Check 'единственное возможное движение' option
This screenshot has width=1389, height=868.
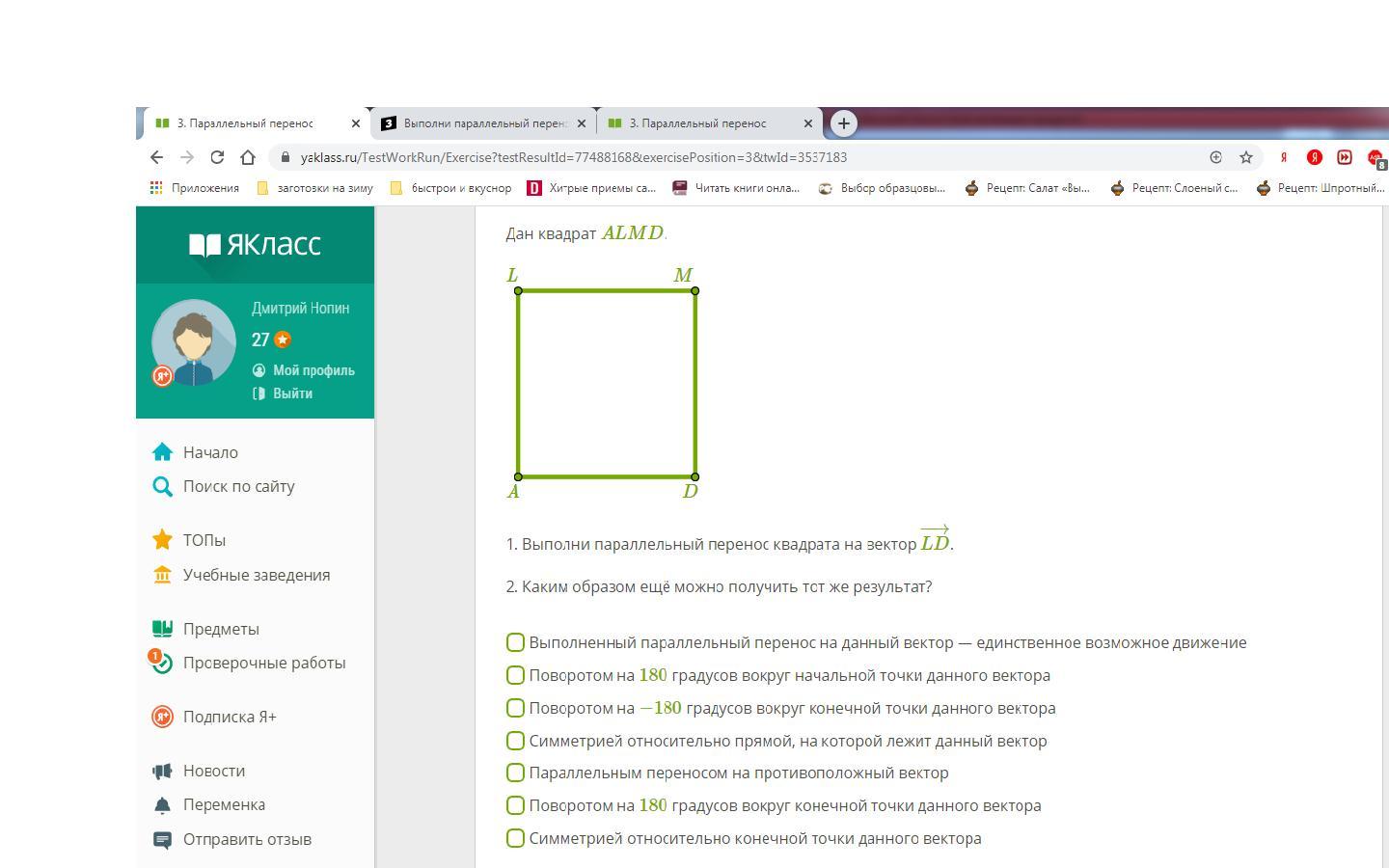(515, 642)
